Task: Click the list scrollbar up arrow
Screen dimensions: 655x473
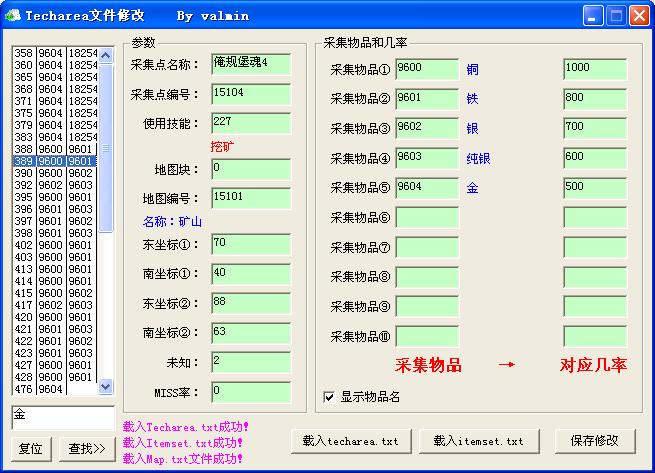Action: point(106,52)
